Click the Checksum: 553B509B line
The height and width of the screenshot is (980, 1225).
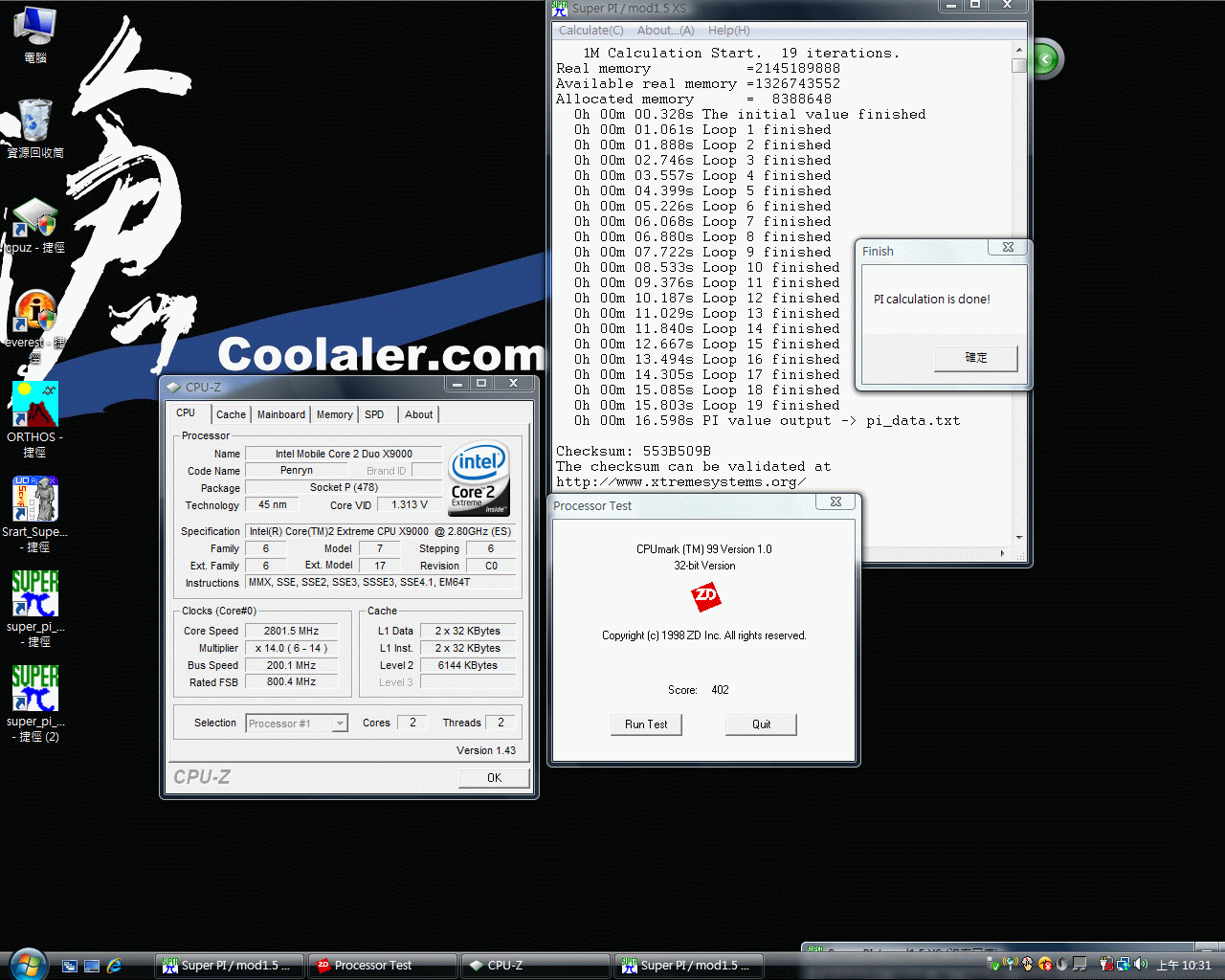pyautogui.click(x=634, y=451)
